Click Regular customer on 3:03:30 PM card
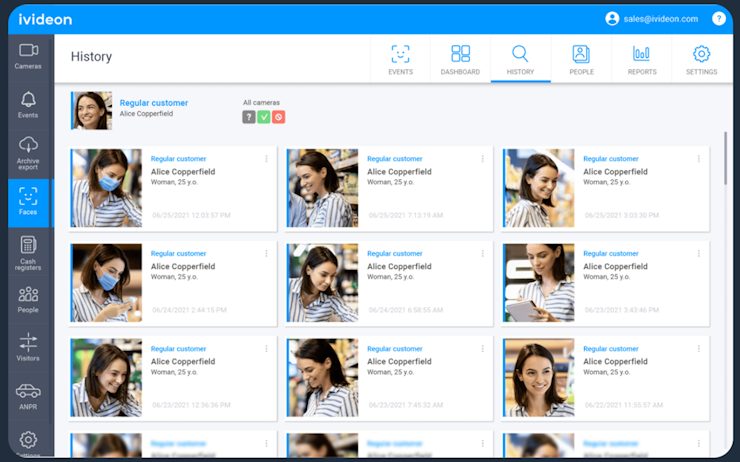The height and width of the screenshot is (462, 740). (611, 159)
